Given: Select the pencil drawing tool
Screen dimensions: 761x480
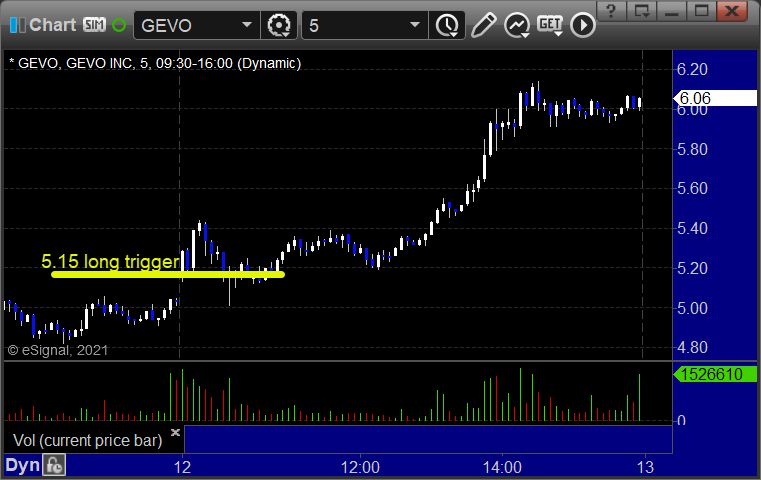Looking at the screenshot, I should coord(483,25).
